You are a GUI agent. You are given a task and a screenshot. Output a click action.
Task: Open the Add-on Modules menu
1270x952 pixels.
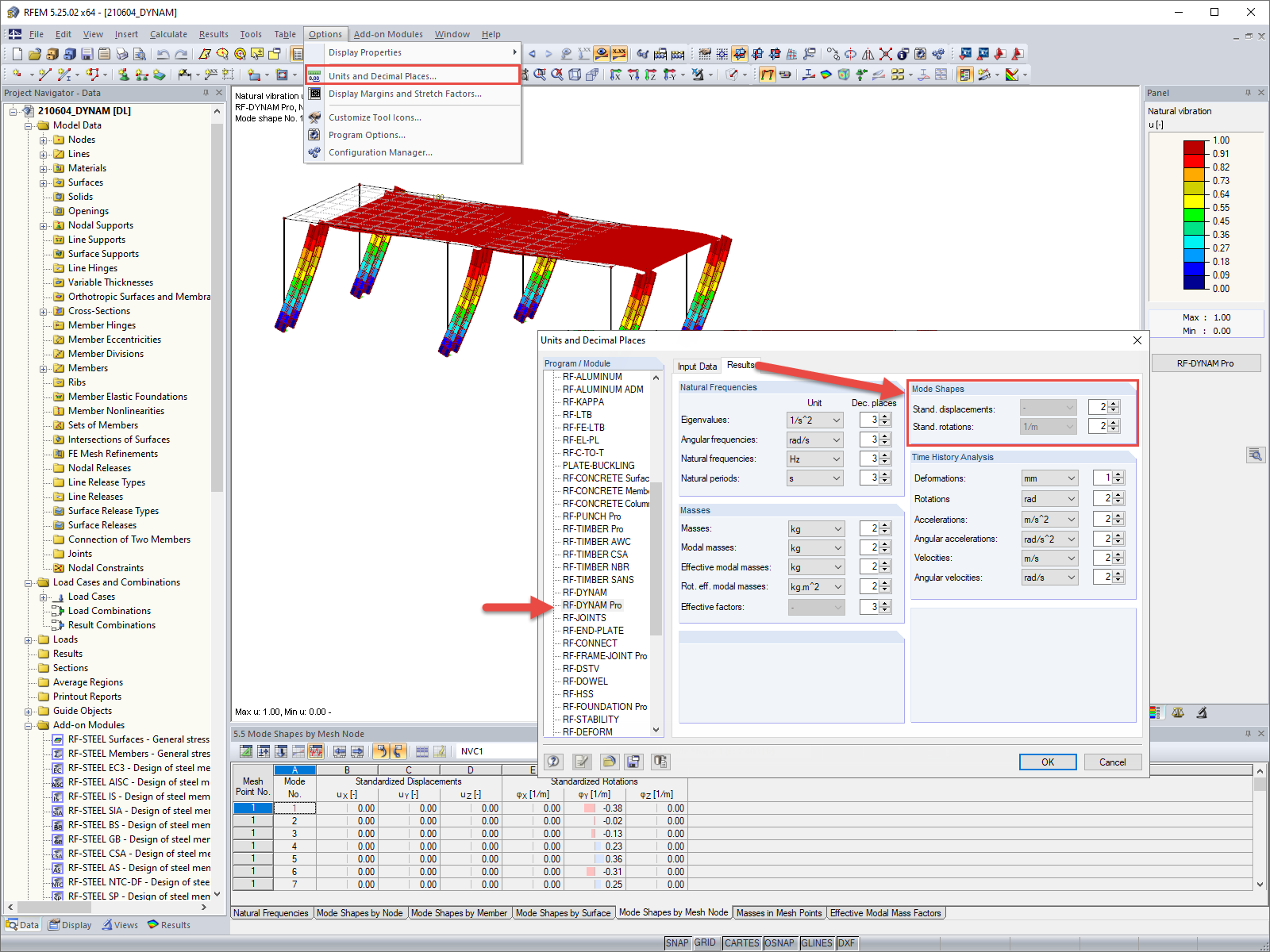point(388,34)
